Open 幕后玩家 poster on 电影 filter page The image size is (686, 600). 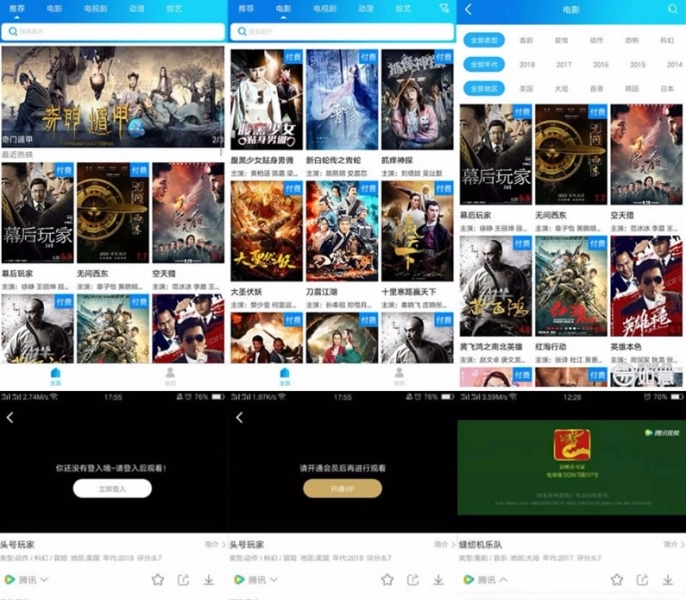496,154
